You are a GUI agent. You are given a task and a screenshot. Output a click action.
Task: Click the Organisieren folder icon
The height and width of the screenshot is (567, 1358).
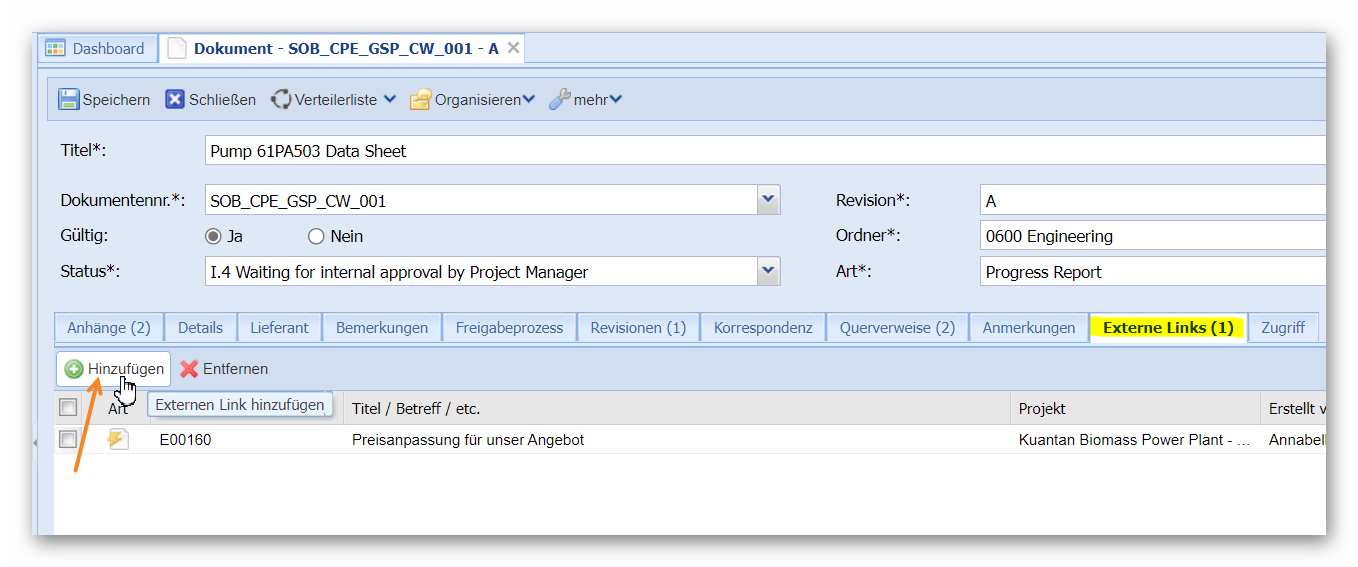[420, 100]
